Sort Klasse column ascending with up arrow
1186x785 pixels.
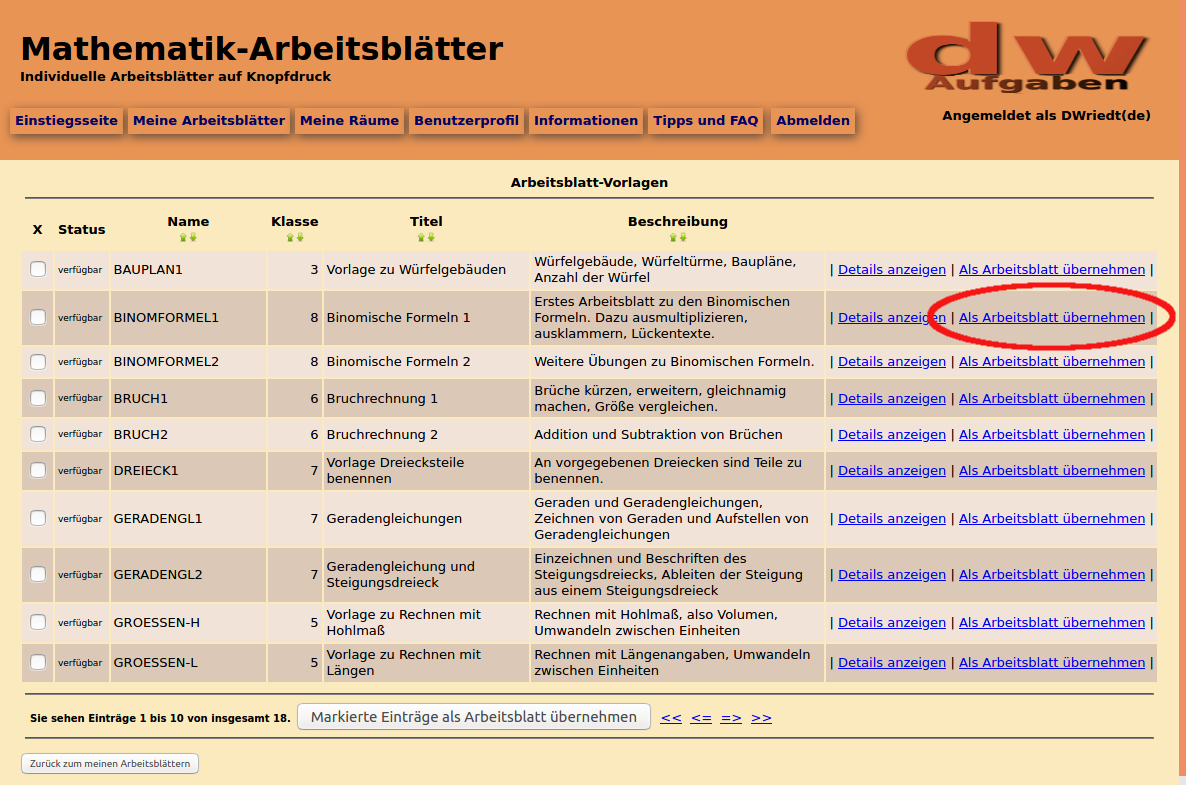[290, 237]
